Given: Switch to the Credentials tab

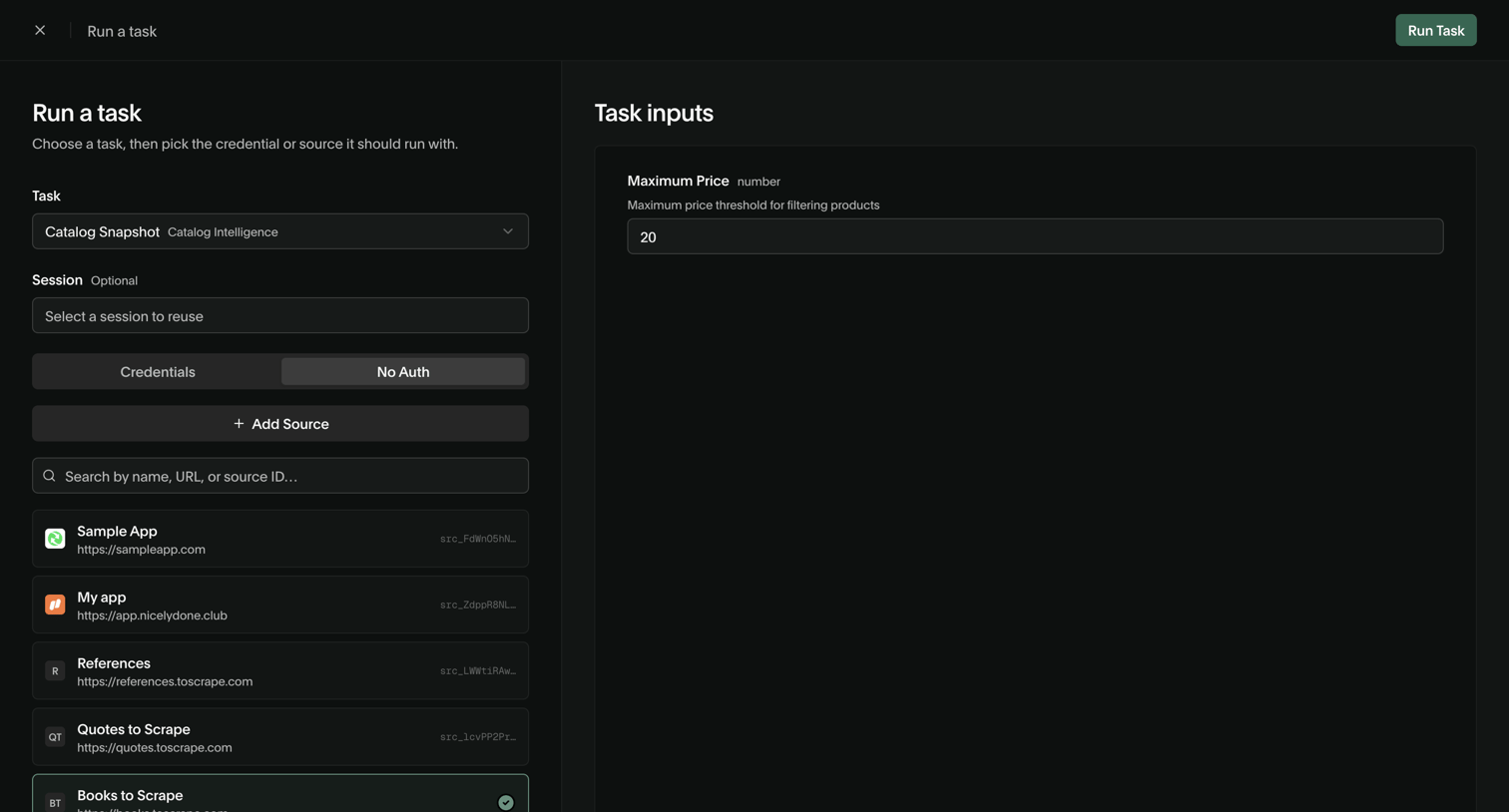Looking at the screenshot, I should coord(158,371).
